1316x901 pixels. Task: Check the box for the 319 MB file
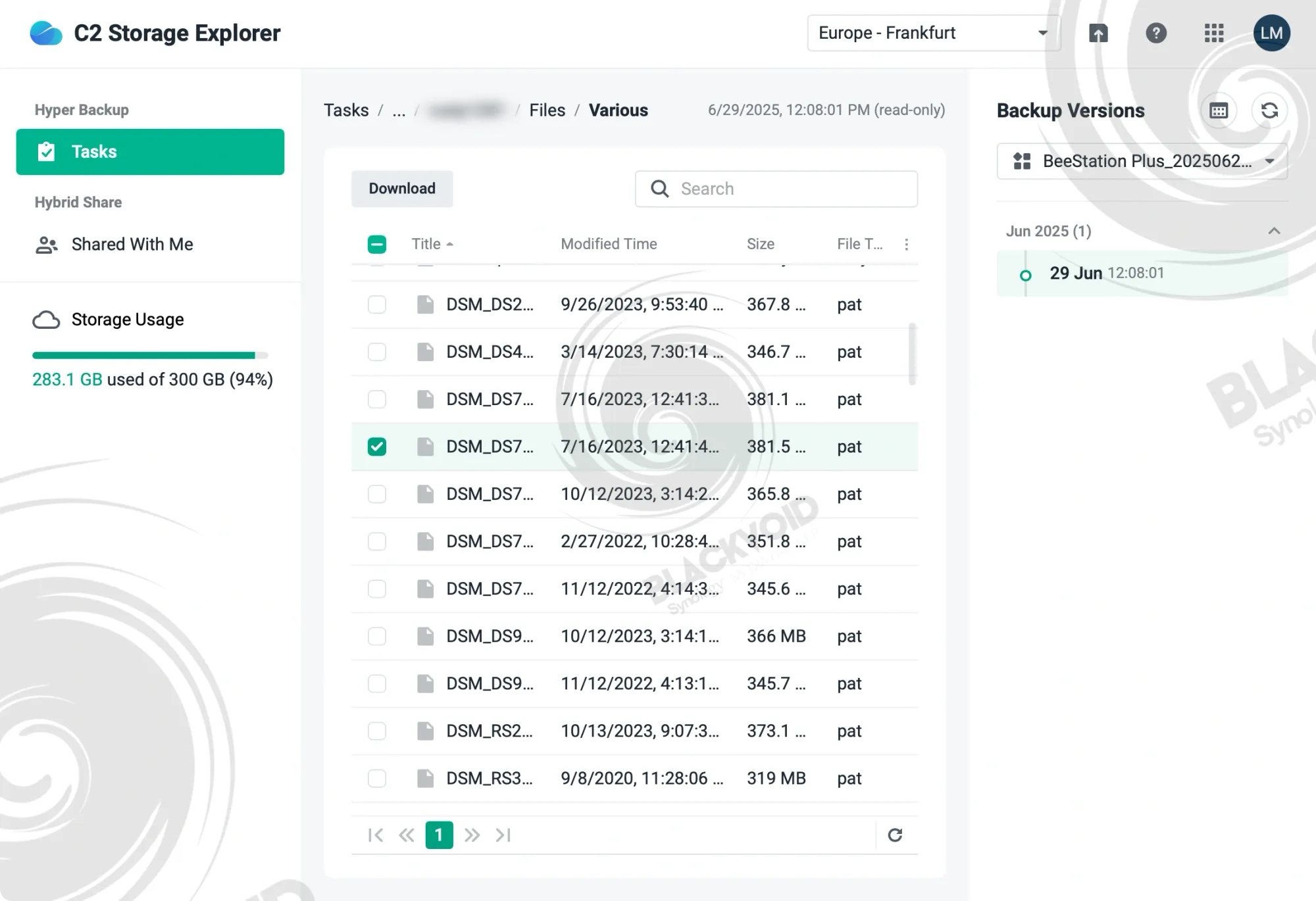377,779
